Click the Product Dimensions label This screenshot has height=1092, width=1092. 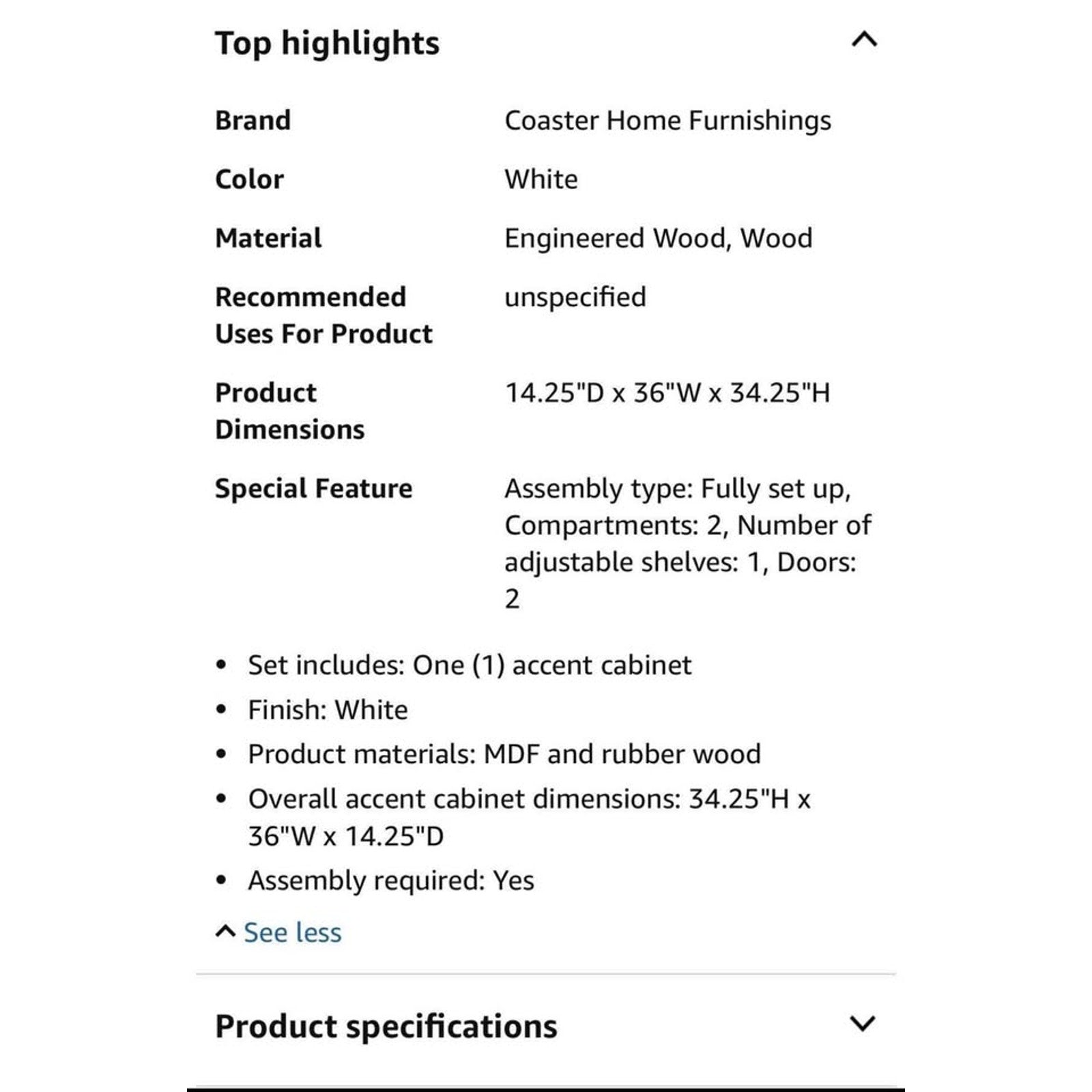coord(289,411)
